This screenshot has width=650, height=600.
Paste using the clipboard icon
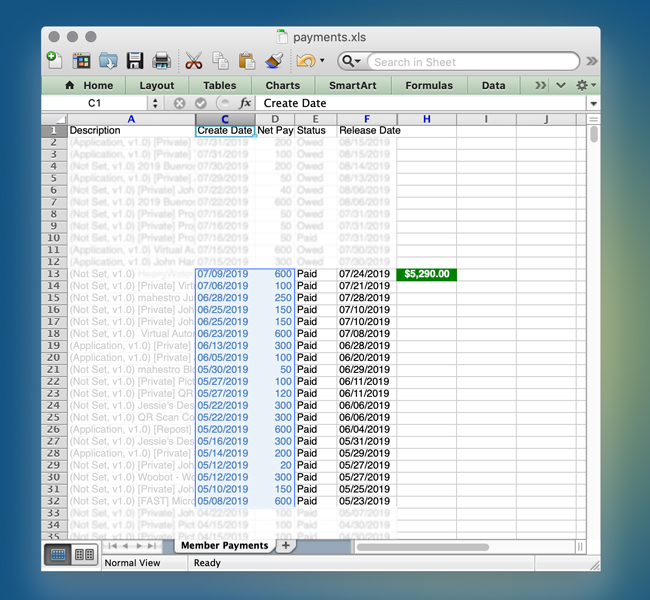[247, 61]
